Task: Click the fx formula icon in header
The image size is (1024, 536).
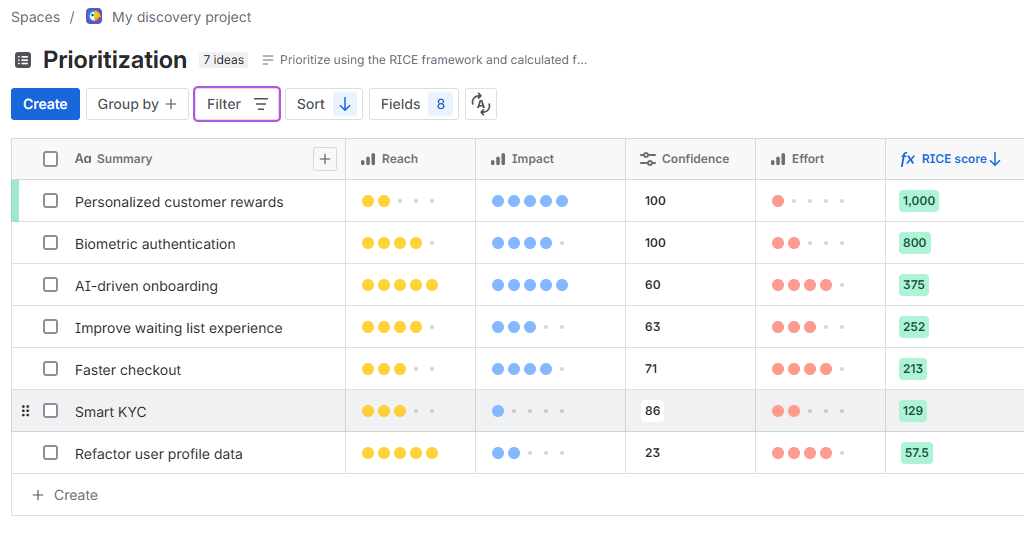Action: coord(908,159)
